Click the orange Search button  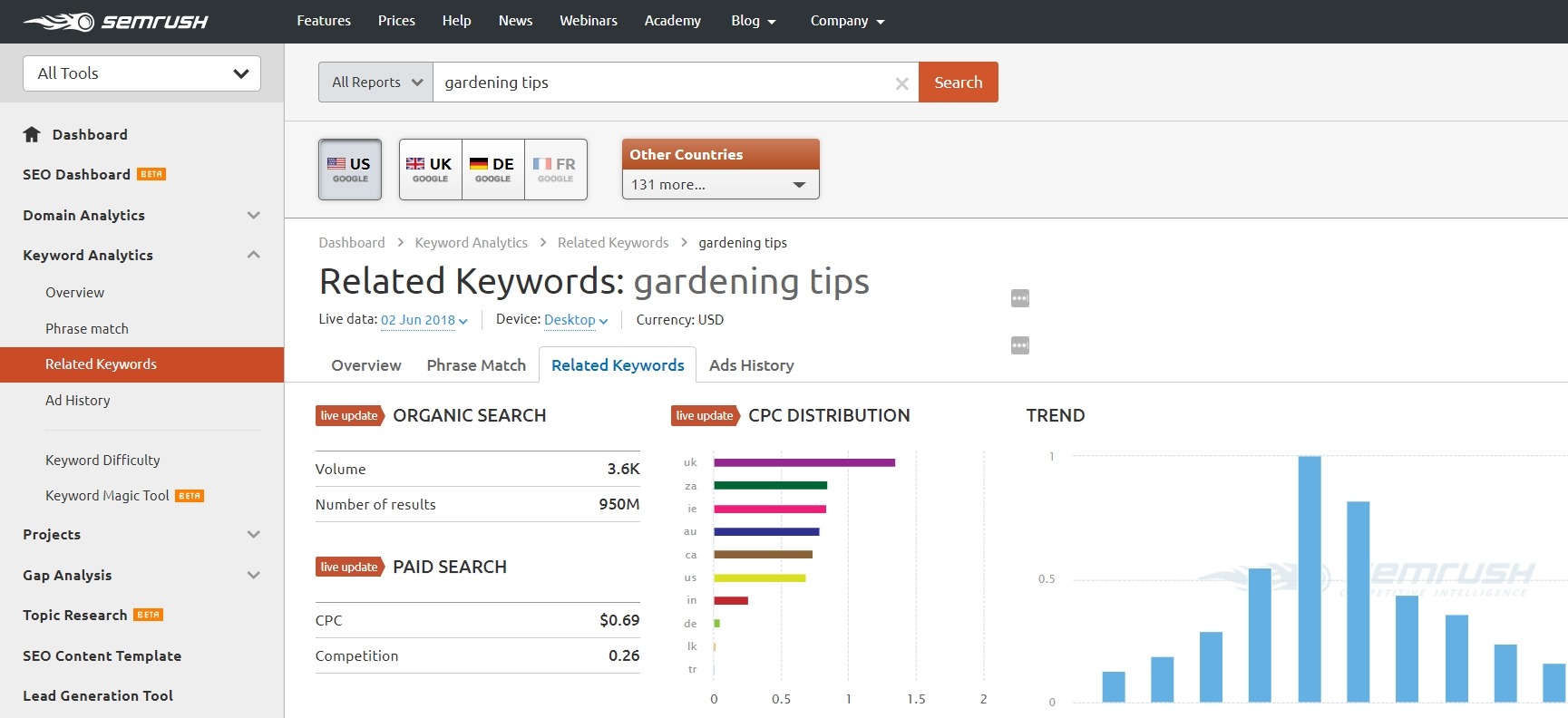[958, 82]
